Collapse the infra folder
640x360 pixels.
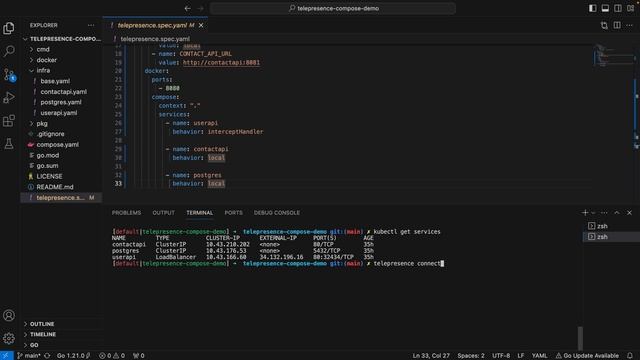(61, 71)
